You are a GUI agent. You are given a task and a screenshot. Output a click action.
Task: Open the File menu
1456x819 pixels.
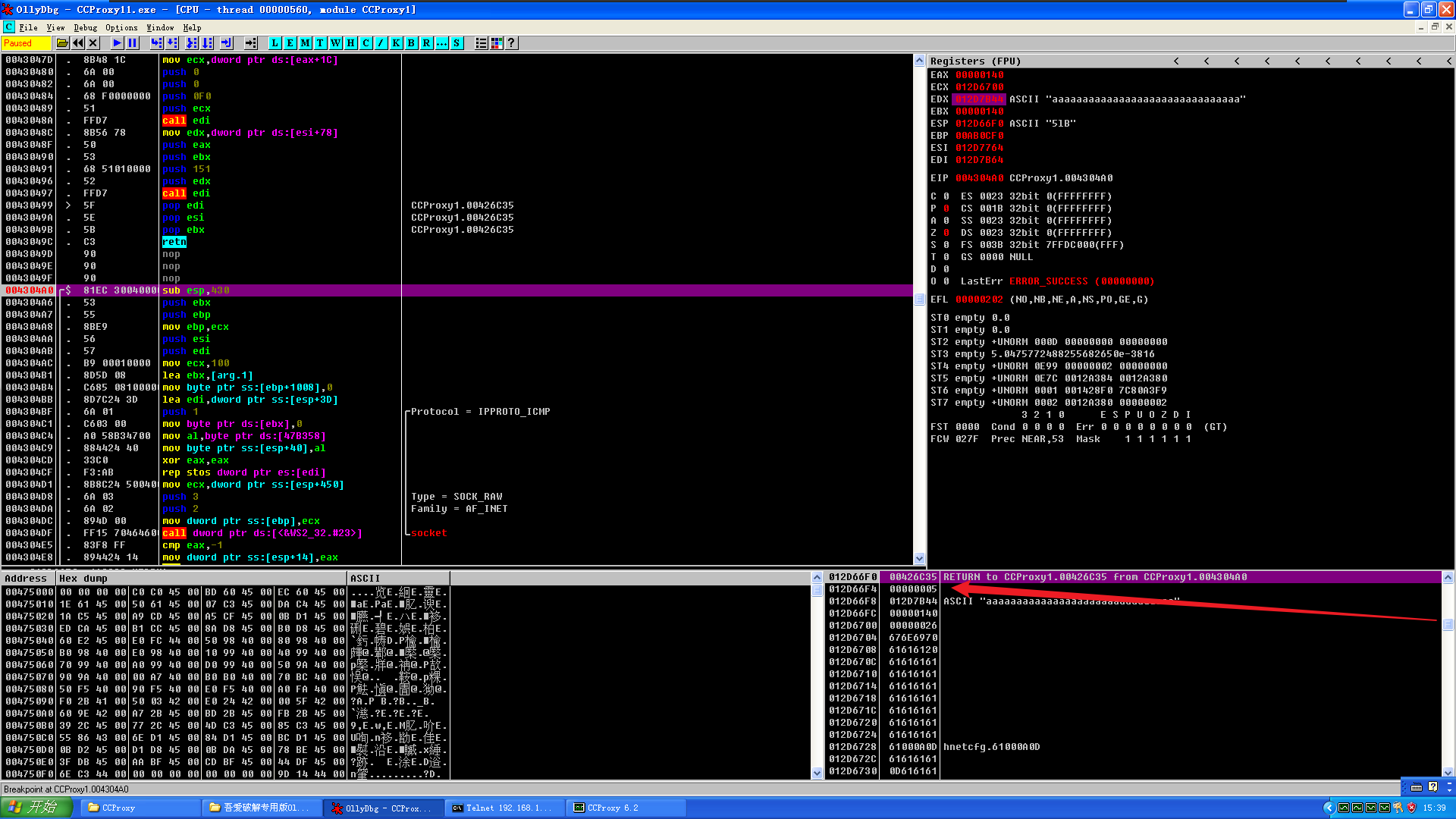coord(28,27)
